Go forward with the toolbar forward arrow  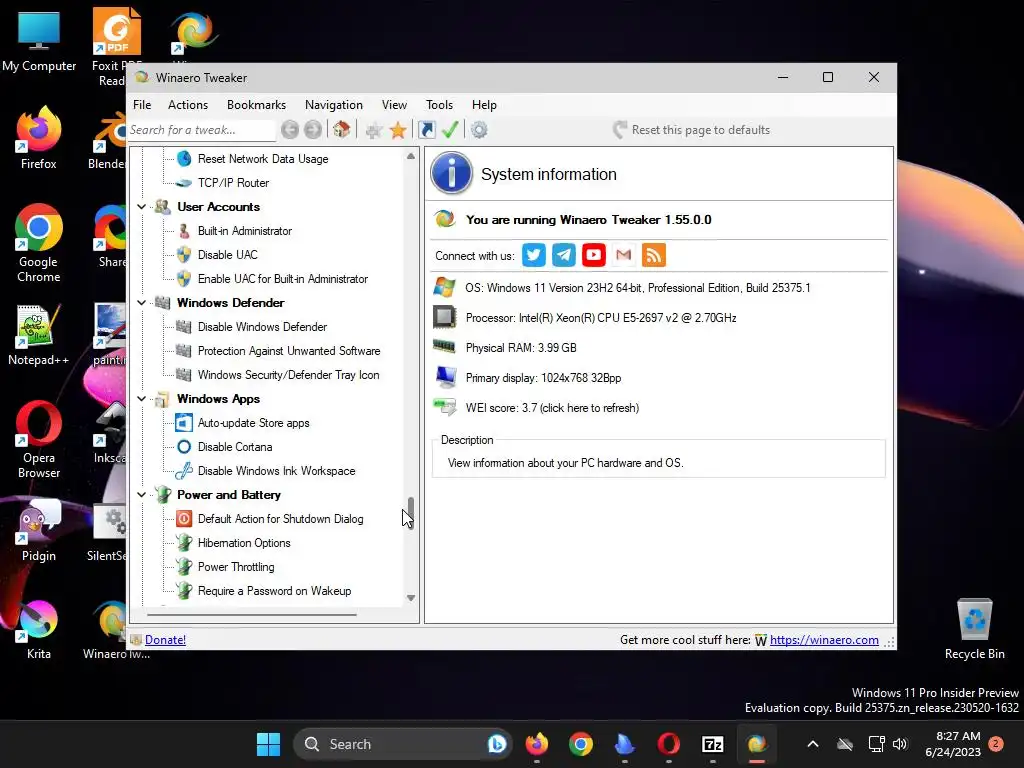point(313,130)
